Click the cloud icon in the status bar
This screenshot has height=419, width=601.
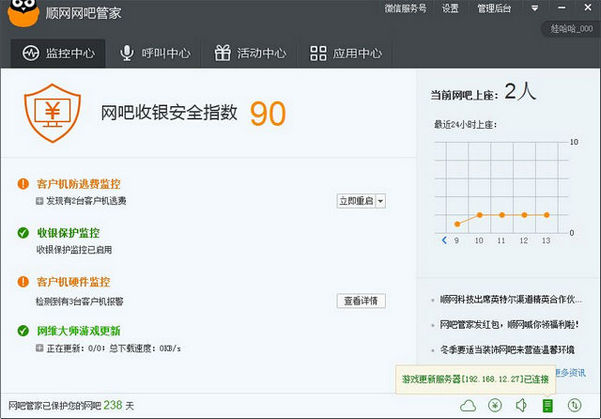468,406
